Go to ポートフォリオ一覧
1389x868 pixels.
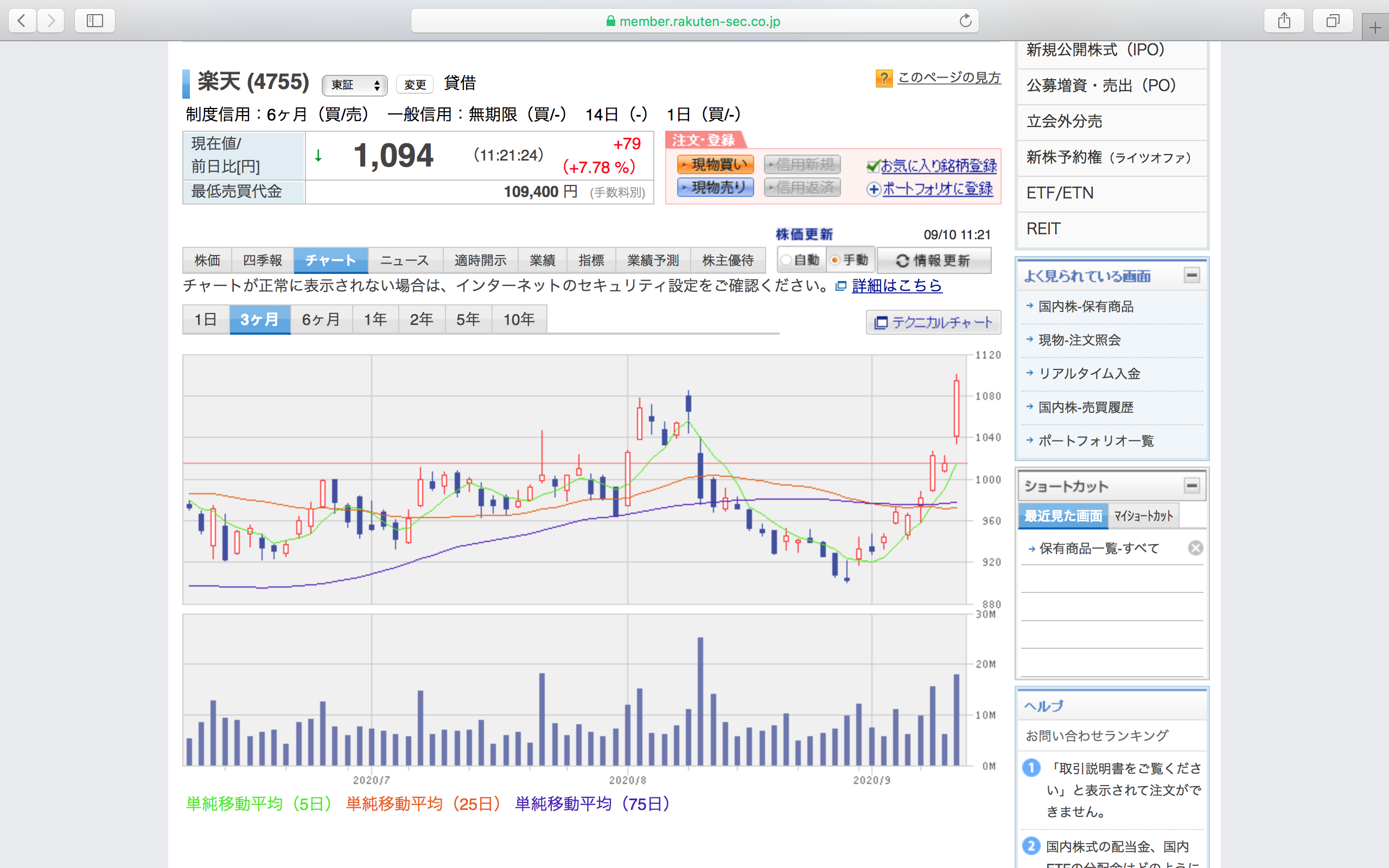pyautogui.click(x=1095, y=441)
